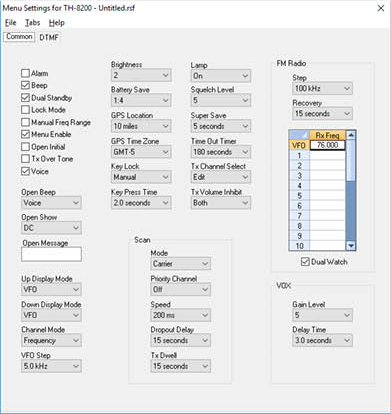Open the Dropout Delay dropdown

[180, 340]
